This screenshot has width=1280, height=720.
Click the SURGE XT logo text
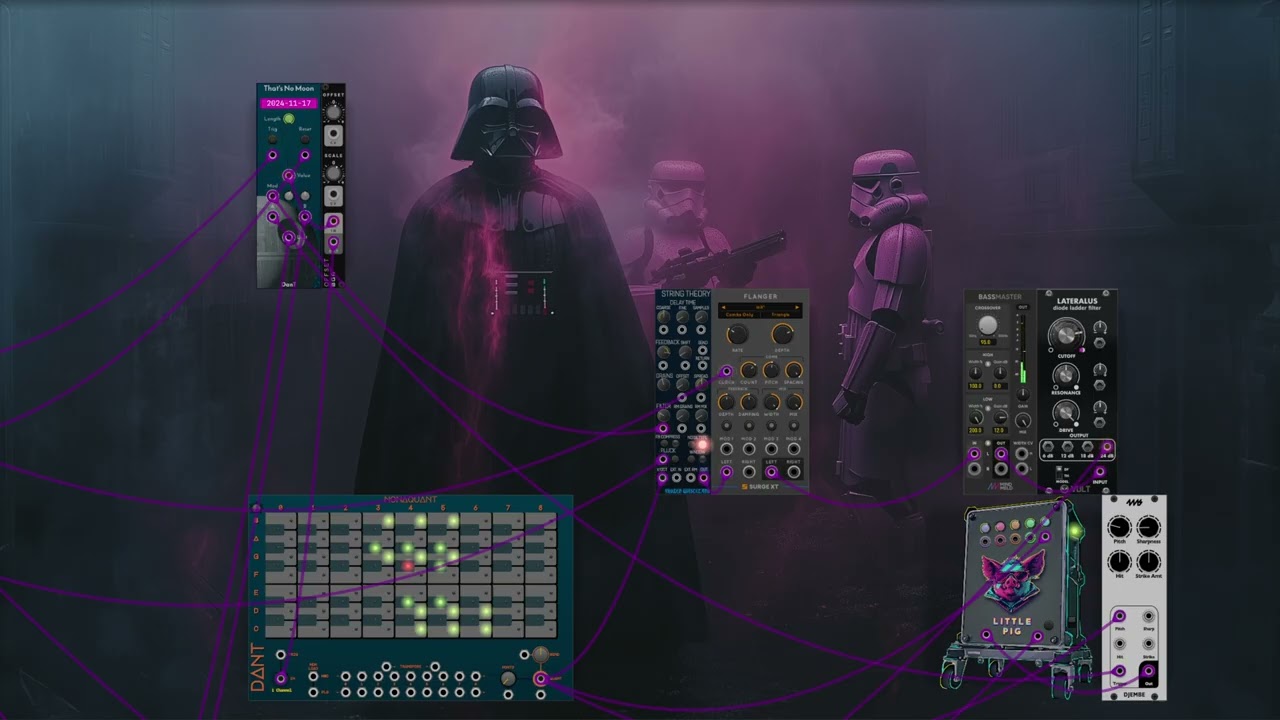762,487
